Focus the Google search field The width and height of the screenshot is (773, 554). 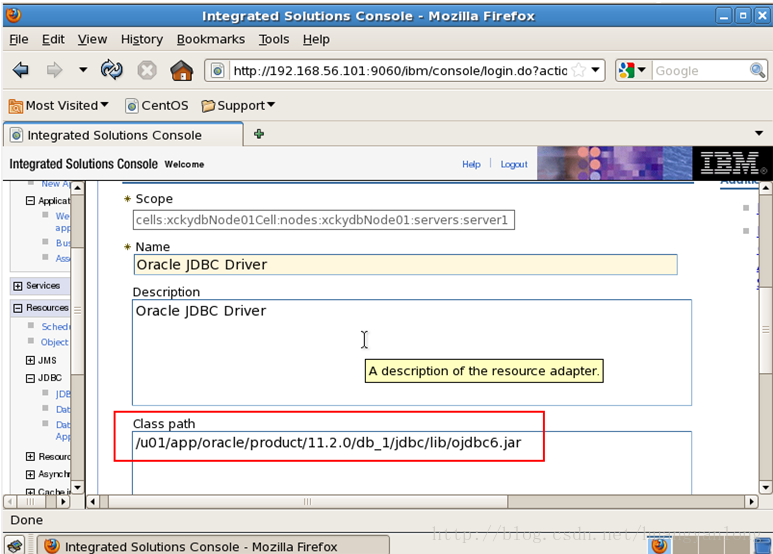[x=701, y=70]
